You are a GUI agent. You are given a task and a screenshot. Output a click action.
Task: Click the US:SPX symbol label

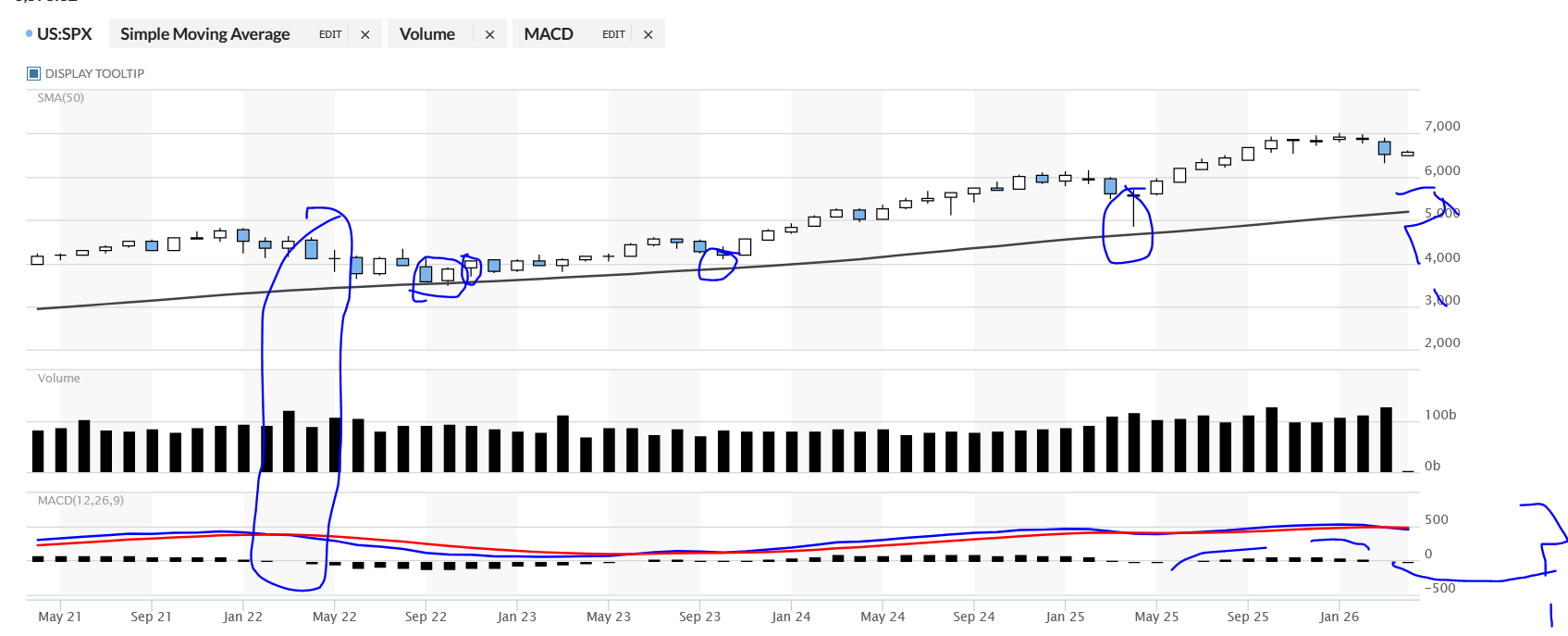click(65, 34)
